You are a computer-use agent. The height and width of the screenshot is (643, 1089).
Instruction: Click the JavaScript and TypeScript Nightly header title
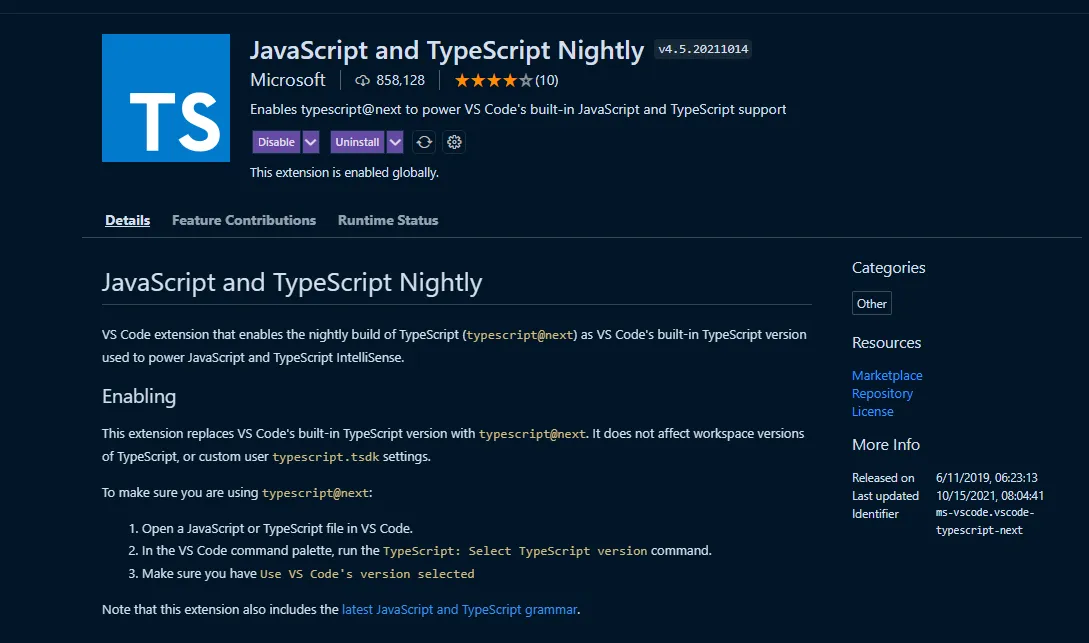point(447,51)
